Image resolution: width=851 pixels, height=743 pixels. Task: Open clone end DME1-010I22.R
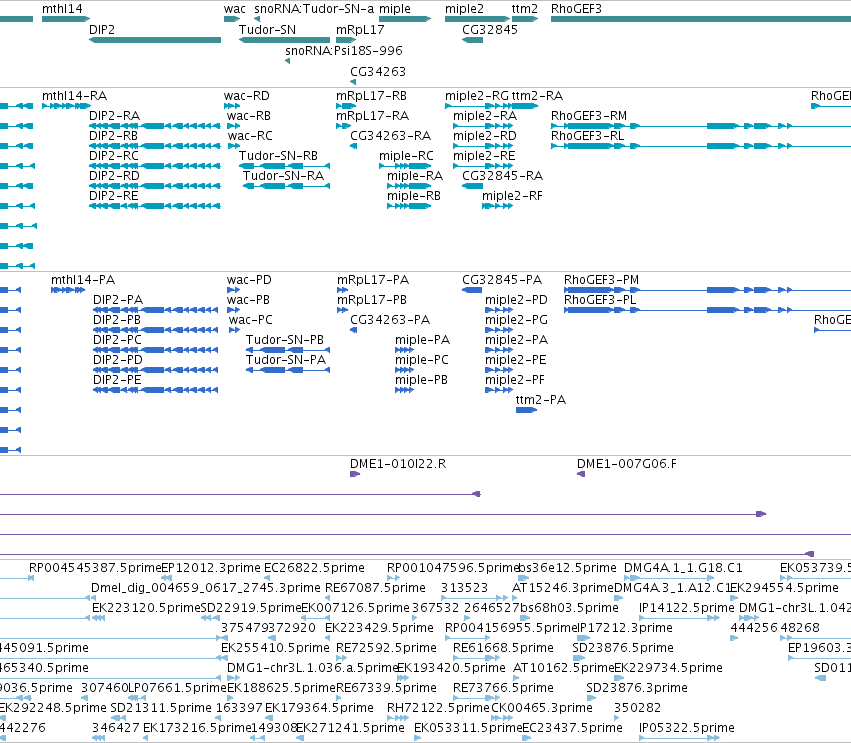coord(355,474)
